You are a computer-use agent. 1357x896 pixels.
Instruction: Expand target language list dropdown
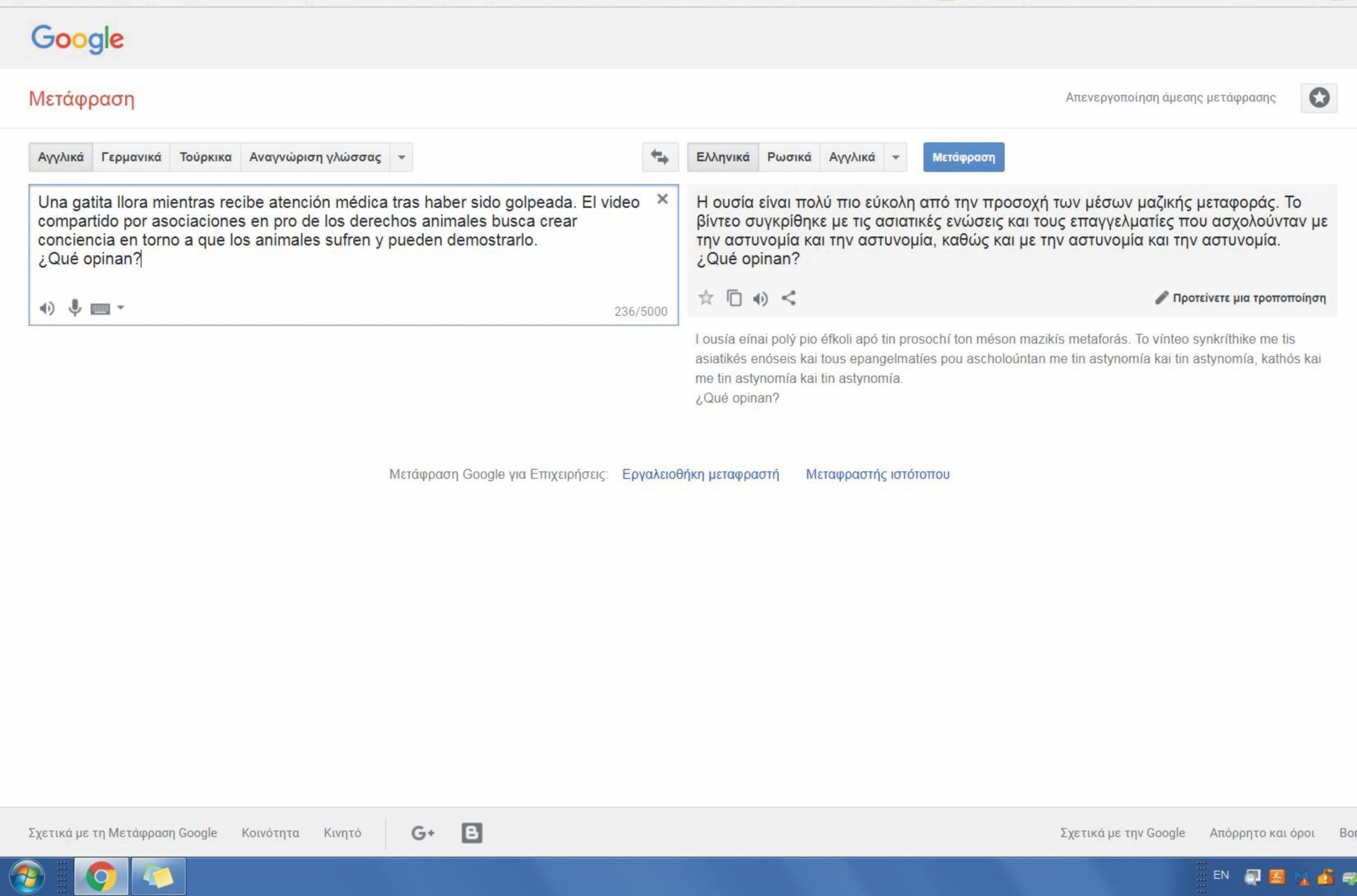(895, 157)
